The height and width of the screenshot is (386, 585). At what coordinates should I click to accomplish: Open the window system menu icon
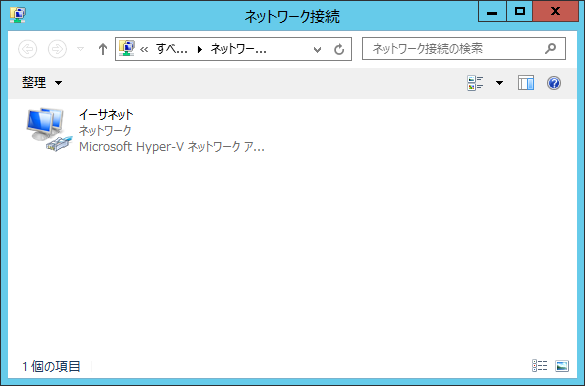(18, 15)
